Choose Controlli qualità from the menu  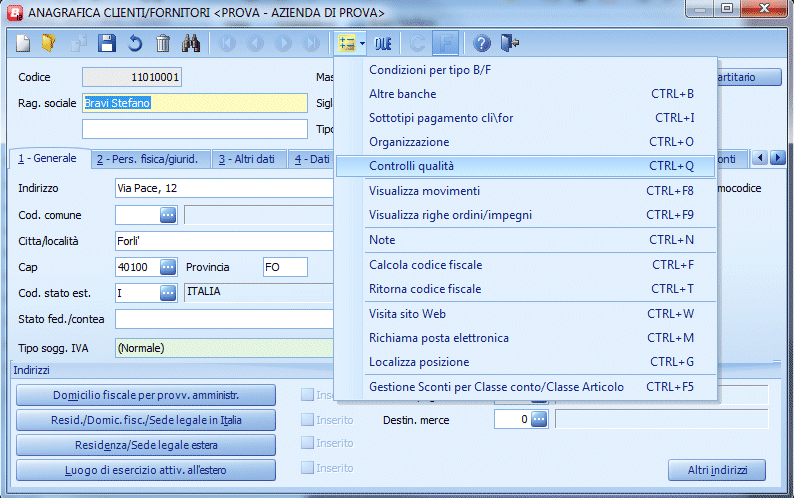pos(525,166)
